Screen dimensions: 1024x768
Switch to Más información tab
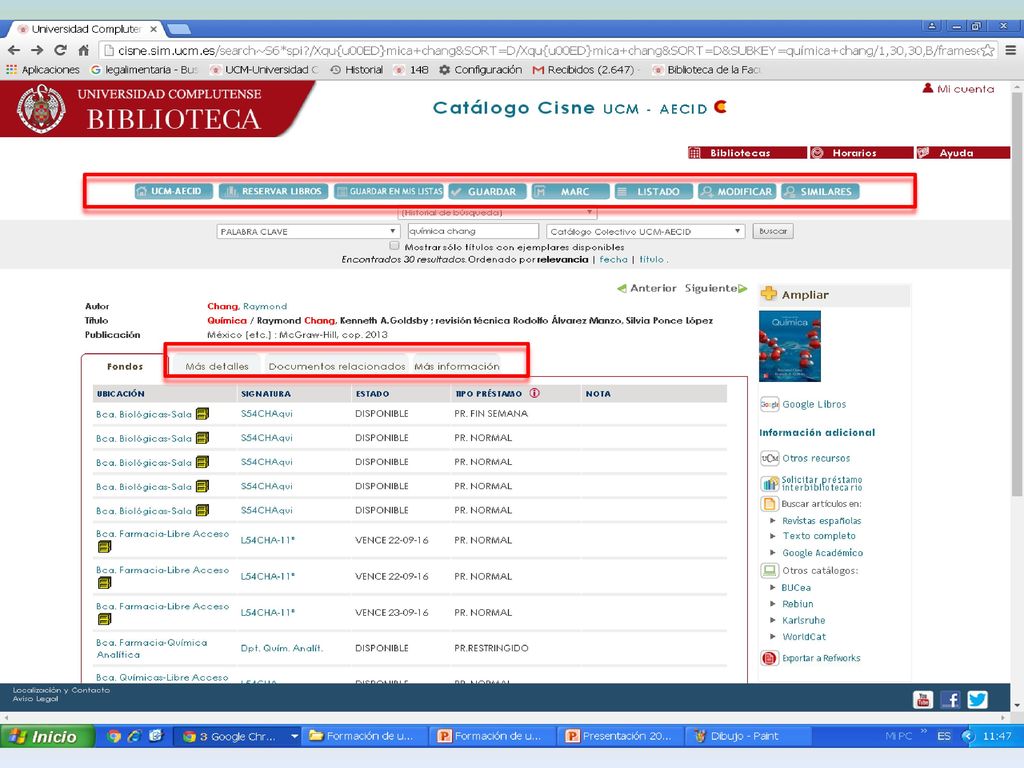[457, 366]
